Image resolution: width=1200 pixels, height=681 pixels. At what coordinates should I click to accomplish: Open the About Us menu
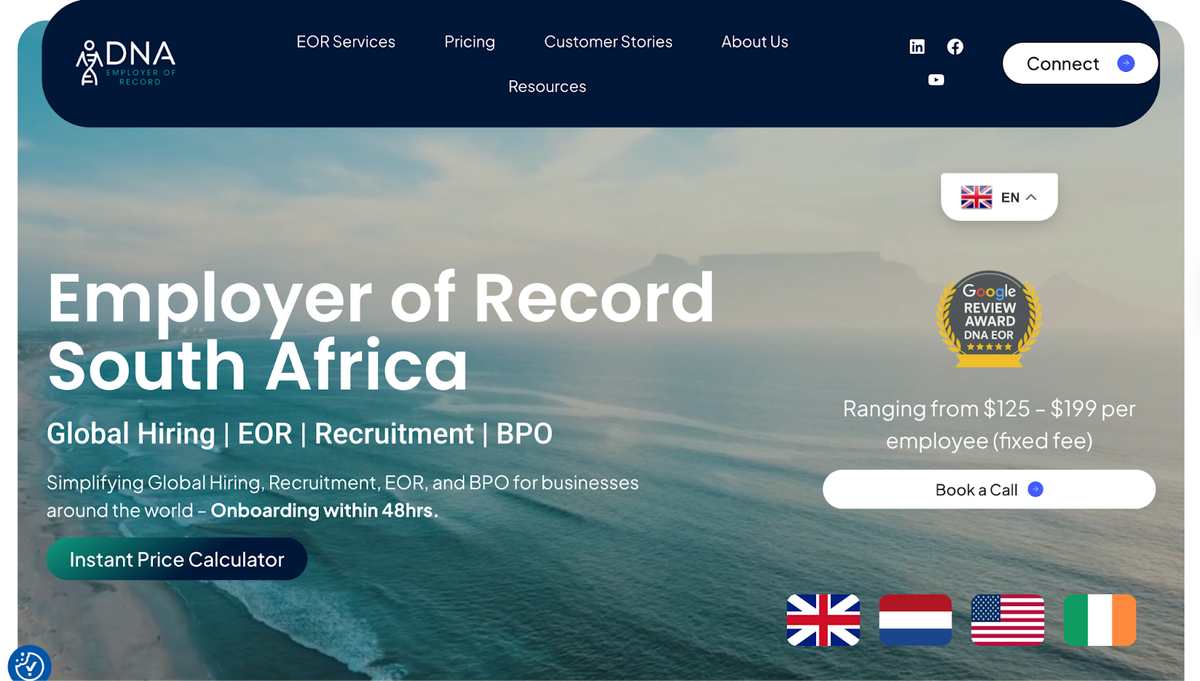(x=754, y=42)
